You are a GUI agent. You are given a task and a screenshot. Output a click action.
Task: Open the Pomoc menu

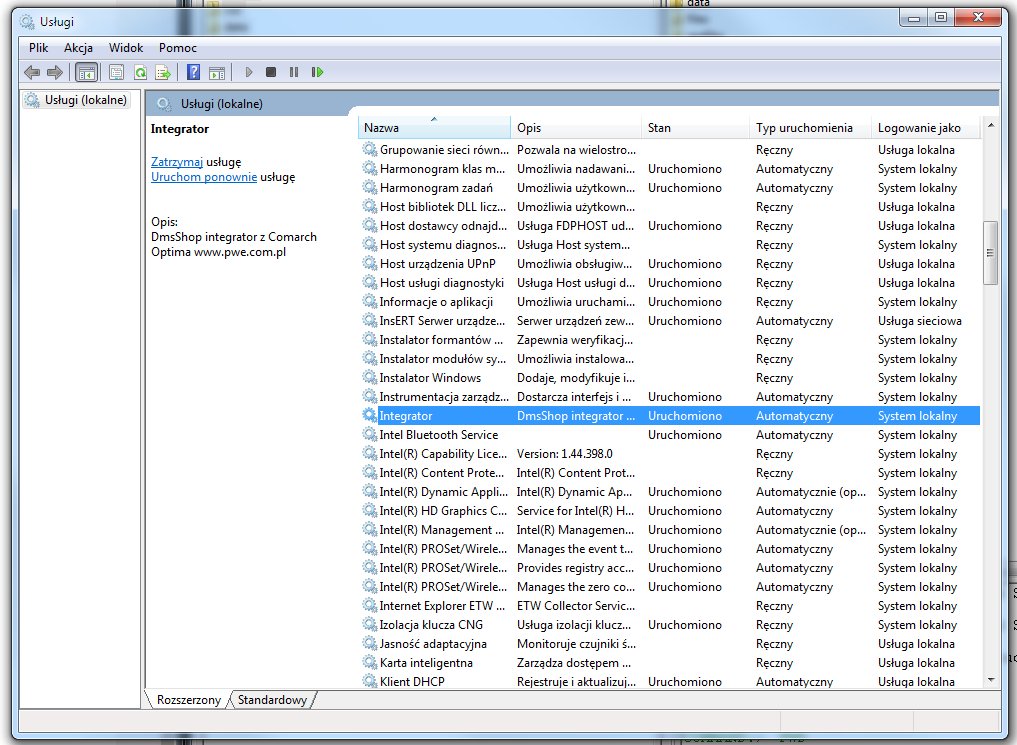click(x=178, y=47)
